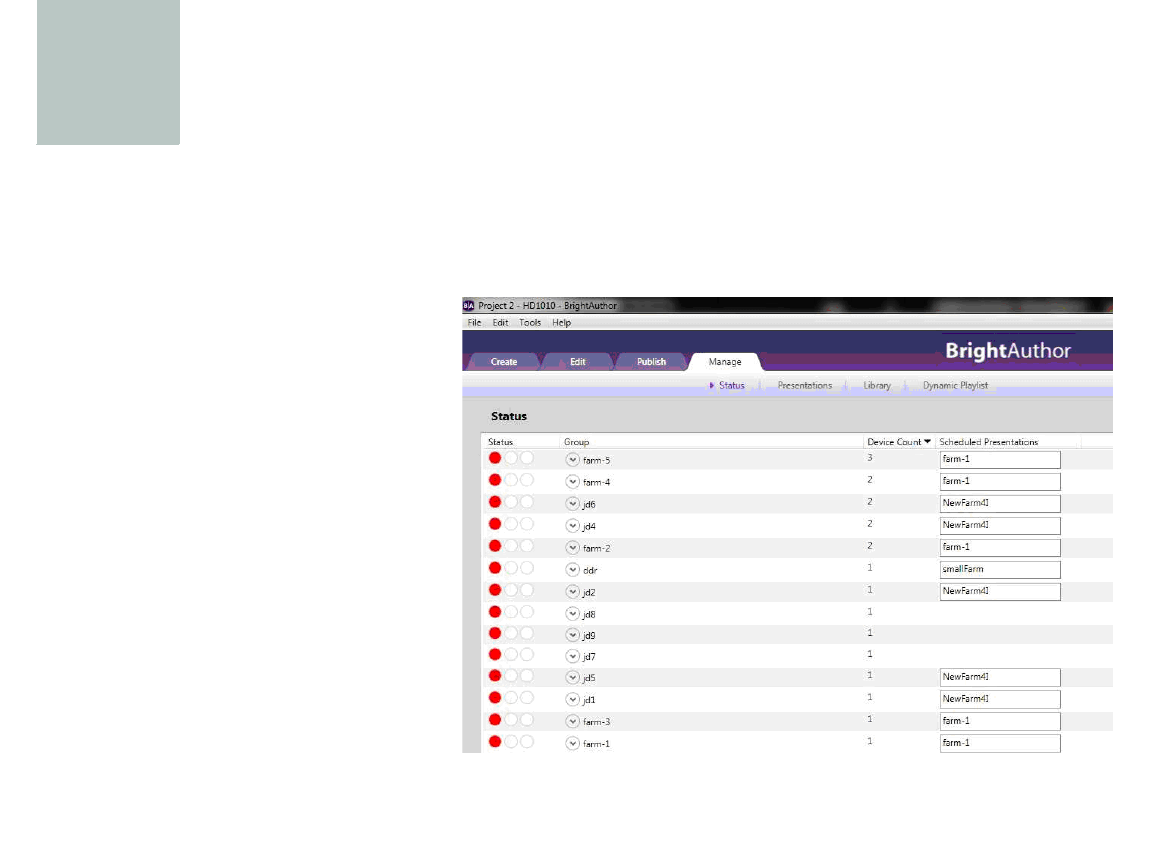Screen dimensions: 1173x854
Task: Switch to the Create tab
Action: point(503,362)
